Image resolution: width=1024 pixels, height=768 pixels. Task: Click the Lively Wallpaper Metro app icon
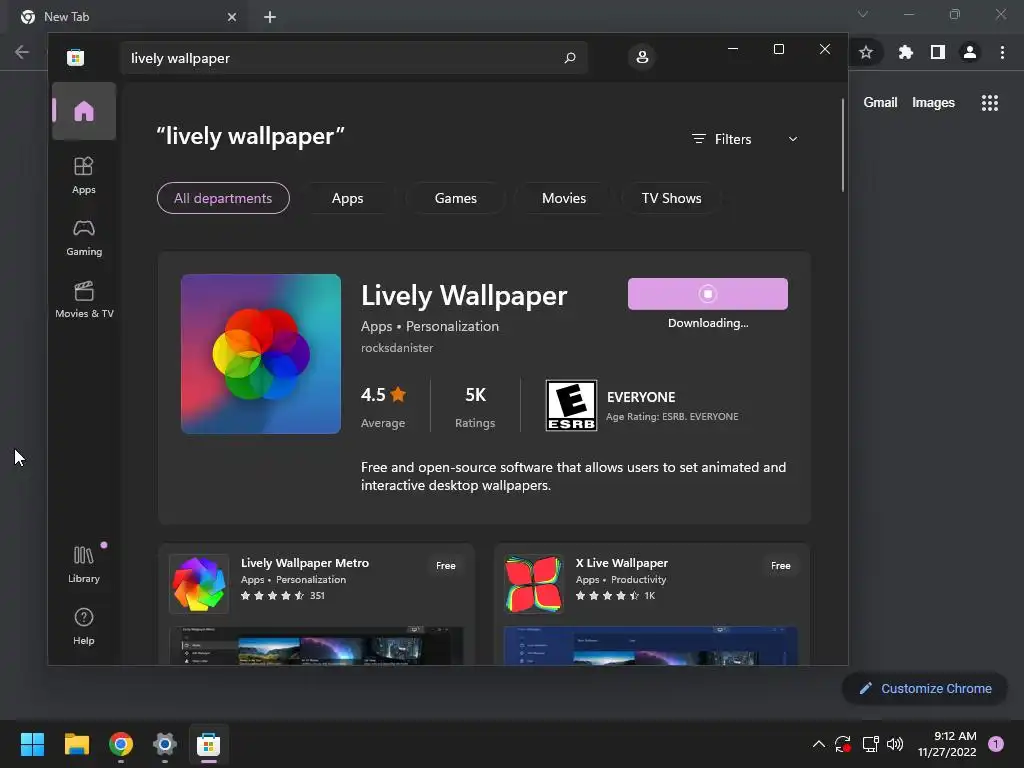pyautogui.click(x=199, y=584)
